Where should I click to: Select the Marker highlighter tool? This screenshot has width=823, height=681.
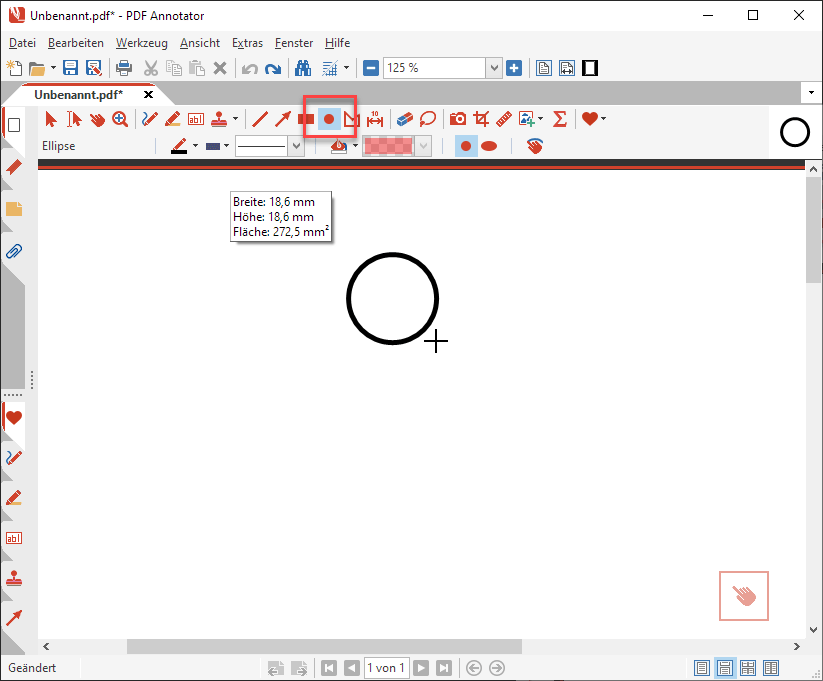coord(173,119)
